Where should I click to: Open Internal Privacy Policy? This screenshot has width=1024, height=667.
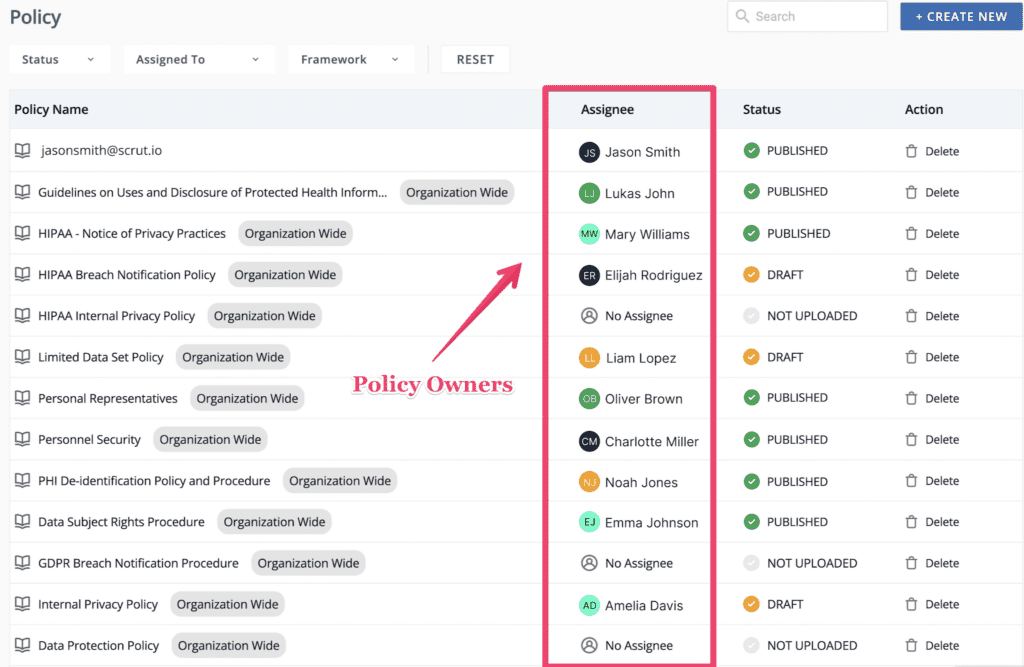pyautogui.click(x=98, y=604)
